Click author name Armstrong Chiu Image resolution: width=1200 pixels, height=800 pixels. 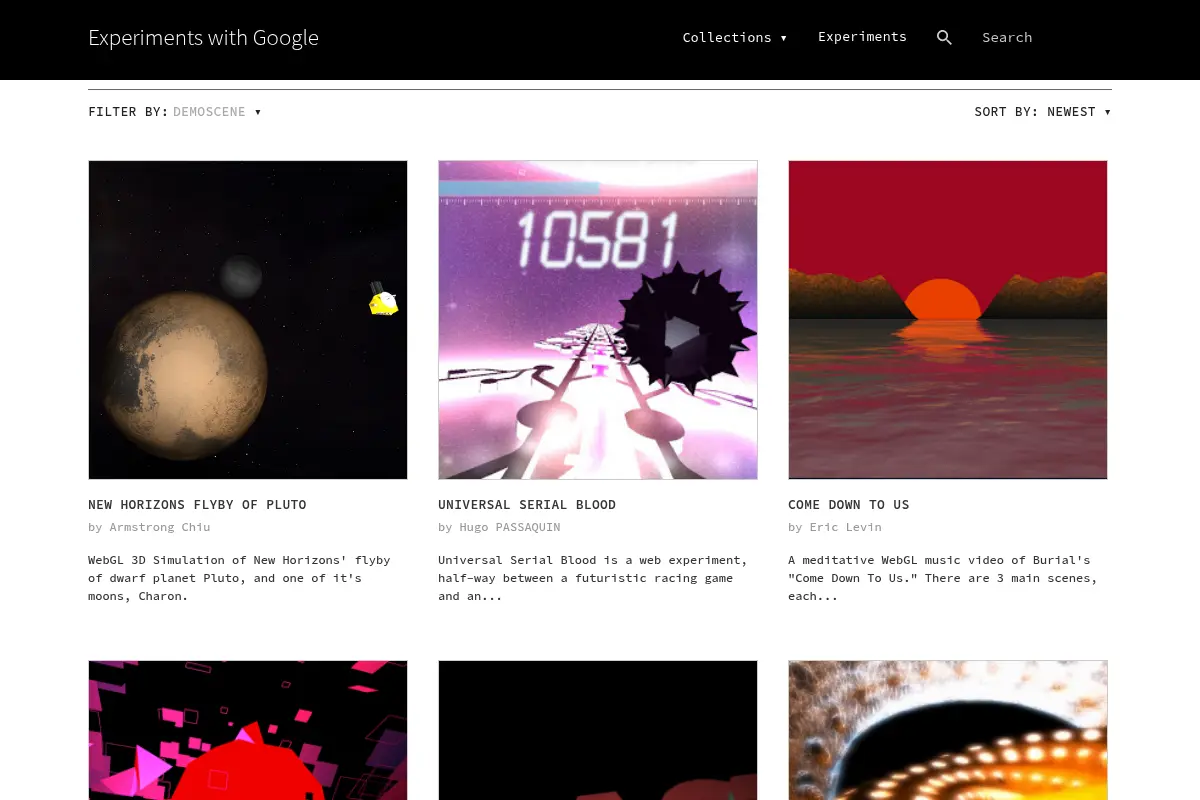[159, 527]
